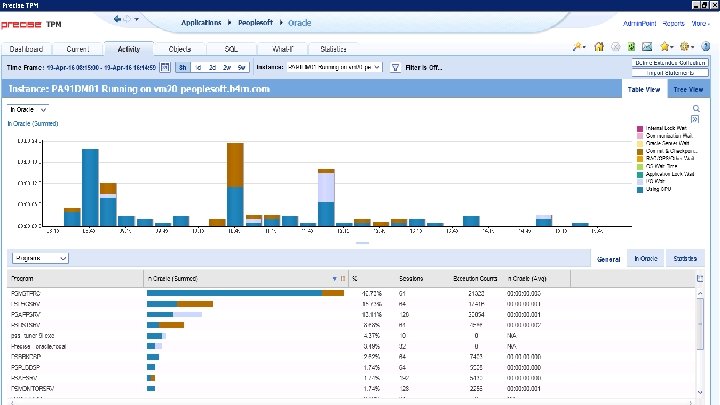The width and height of the screenshot is (720, 405).
Task: Switch to the Objects tab
Action: pos(180,49)
